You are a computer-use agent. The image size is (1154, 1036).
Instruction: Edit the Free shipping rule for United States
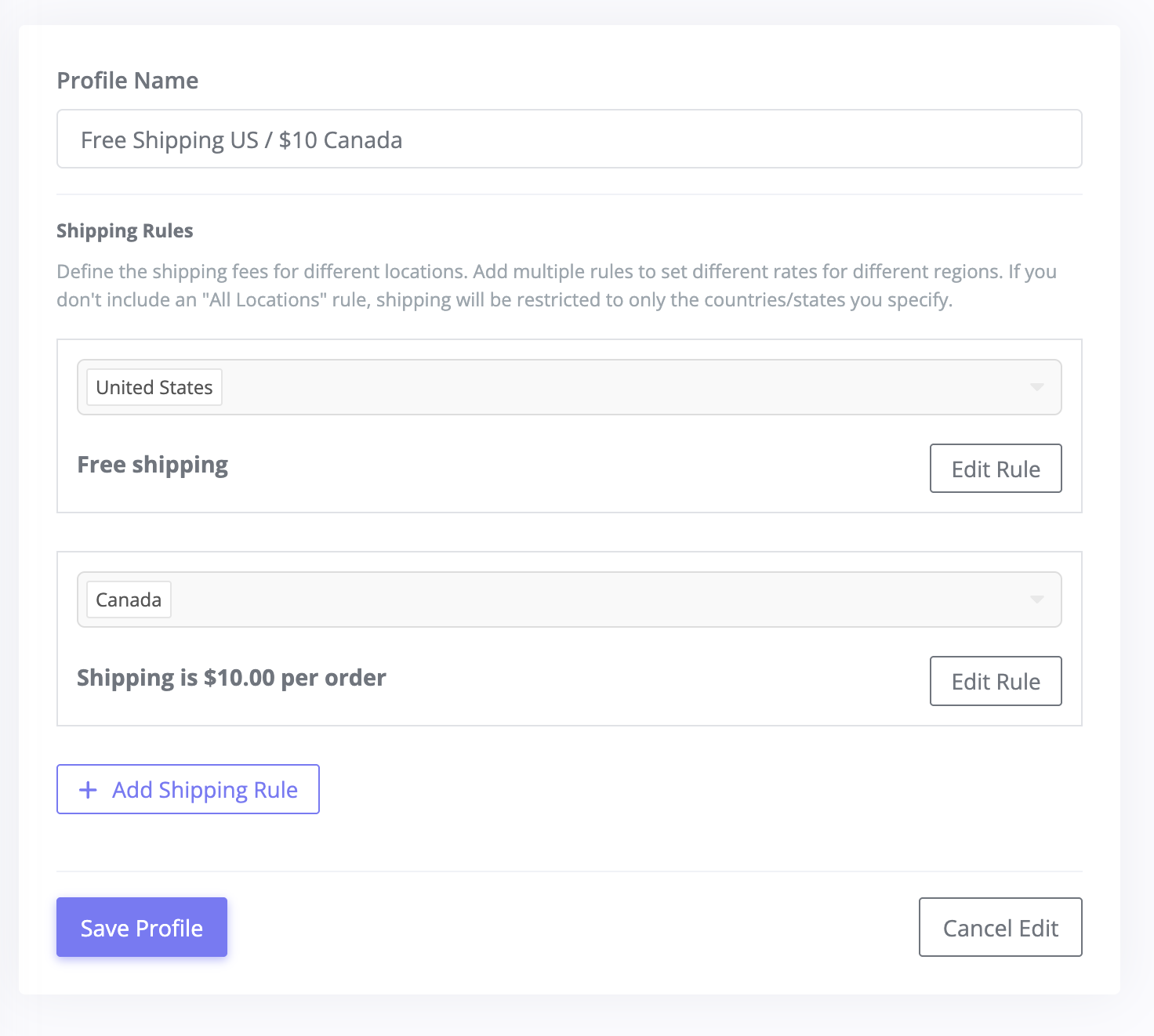(x=995, y=468)
